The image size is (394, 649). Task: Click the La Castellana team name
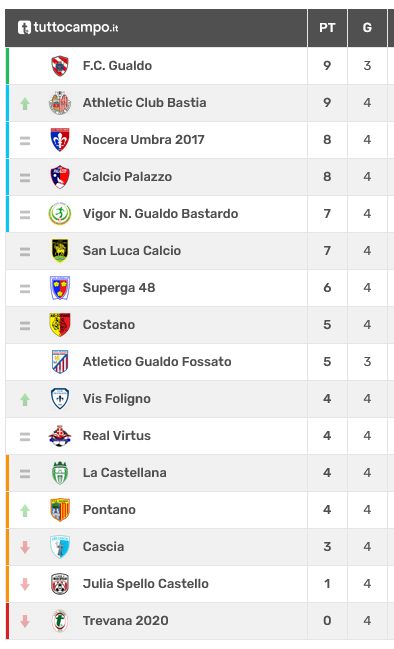tap(125, 473)
